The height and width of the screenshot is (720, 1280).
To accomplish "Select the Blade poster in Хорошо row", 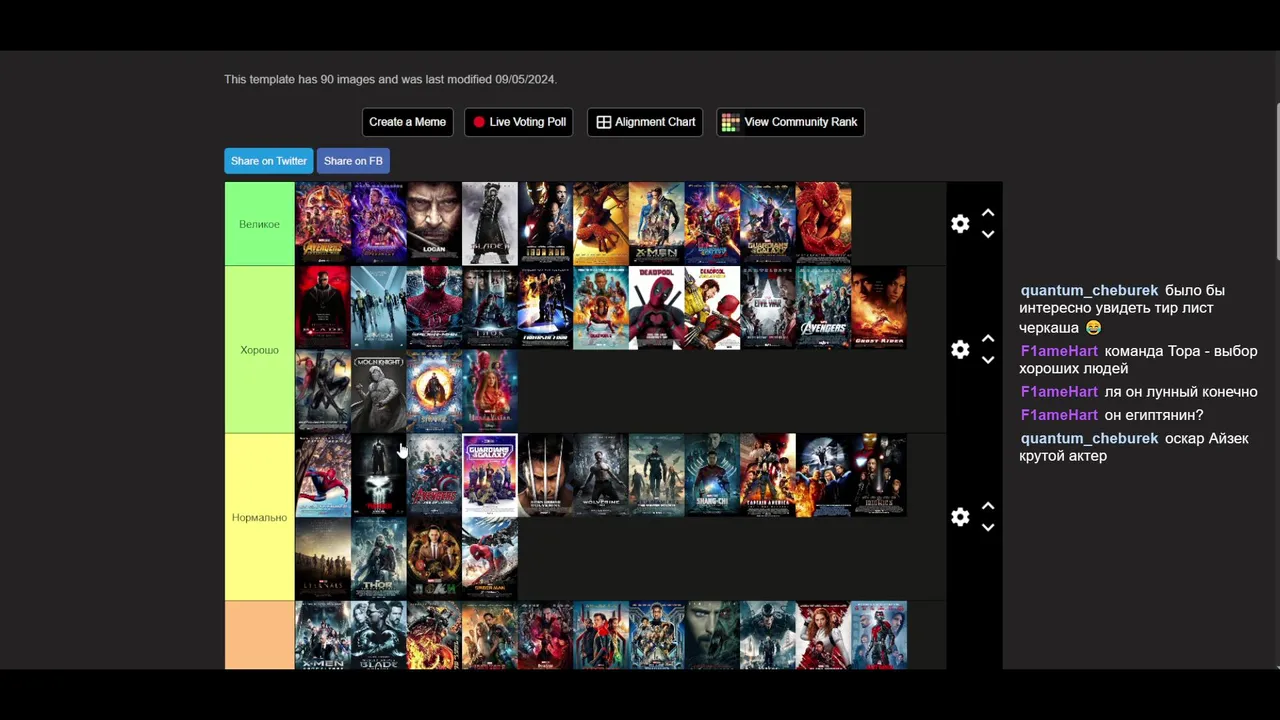I will click(x=323, y=308).
